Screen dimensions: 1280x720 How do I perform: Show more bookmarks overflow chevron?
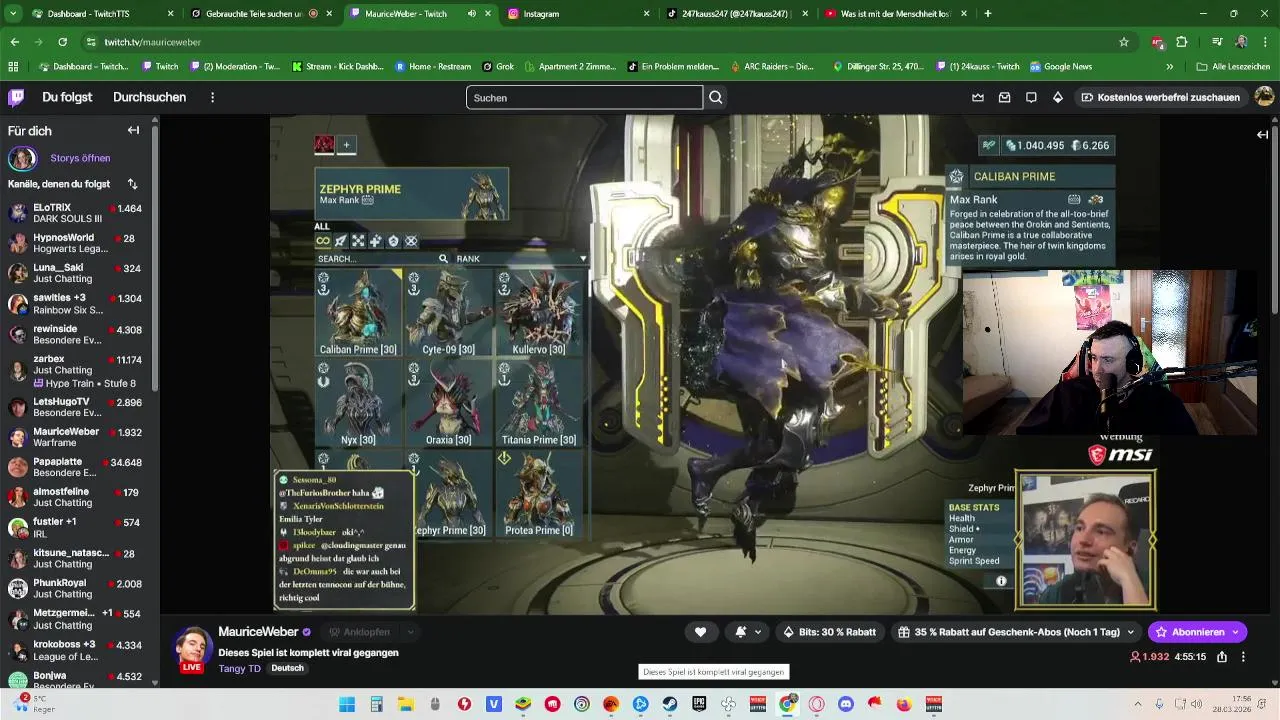1169,66
